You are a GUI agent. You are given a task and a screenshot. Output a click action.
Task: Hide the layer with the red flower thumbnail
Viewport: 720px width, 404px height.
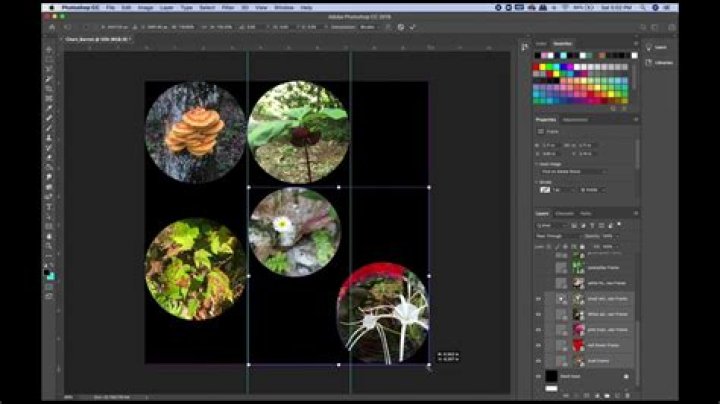538,345
